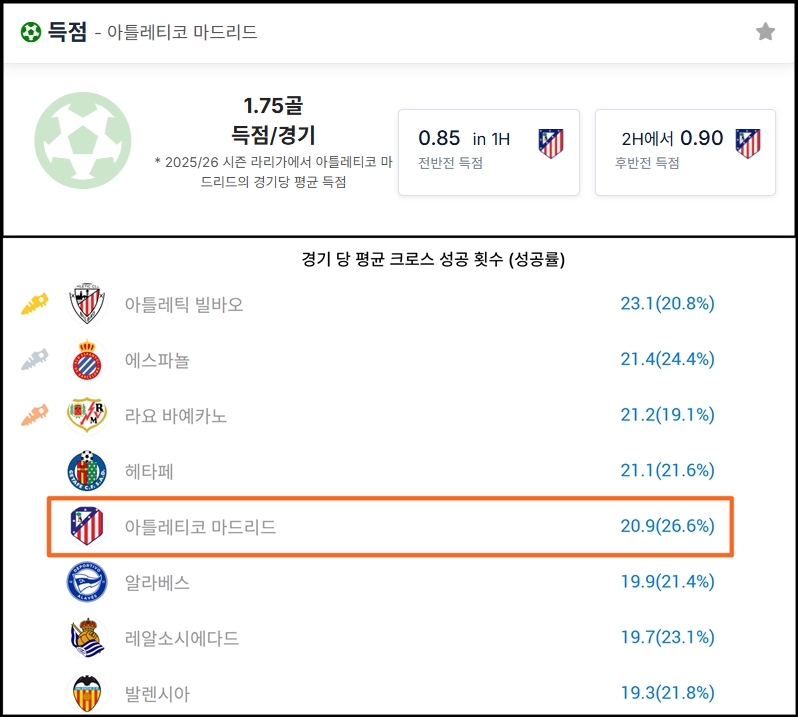Click the Rayo Vallecano club crest
This screenshot has width=798, height=717.
pyautogui.click(x=86, y=415)
